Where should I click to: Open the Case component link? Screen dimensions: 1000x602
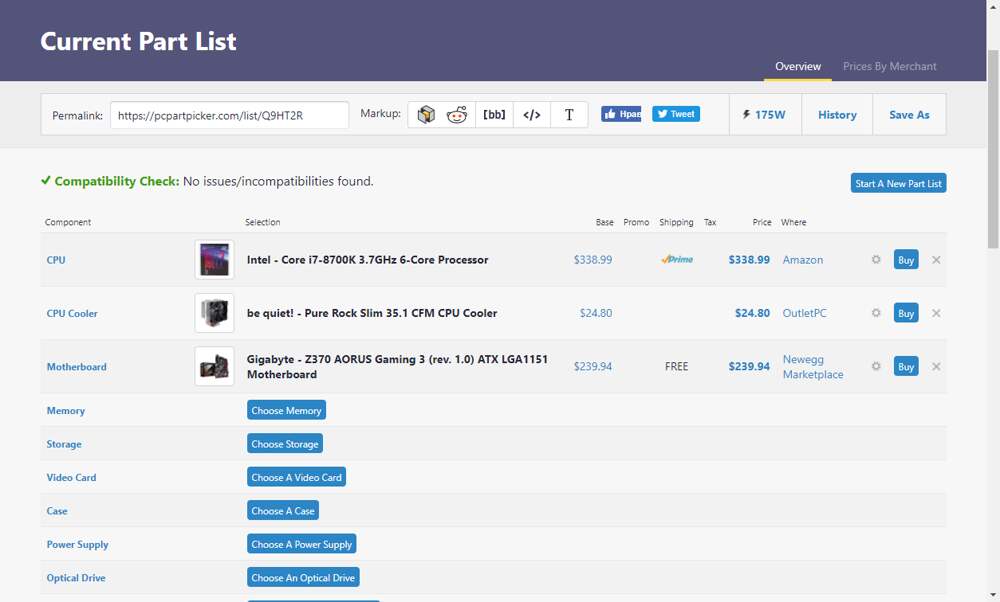[x=57, y=511]
